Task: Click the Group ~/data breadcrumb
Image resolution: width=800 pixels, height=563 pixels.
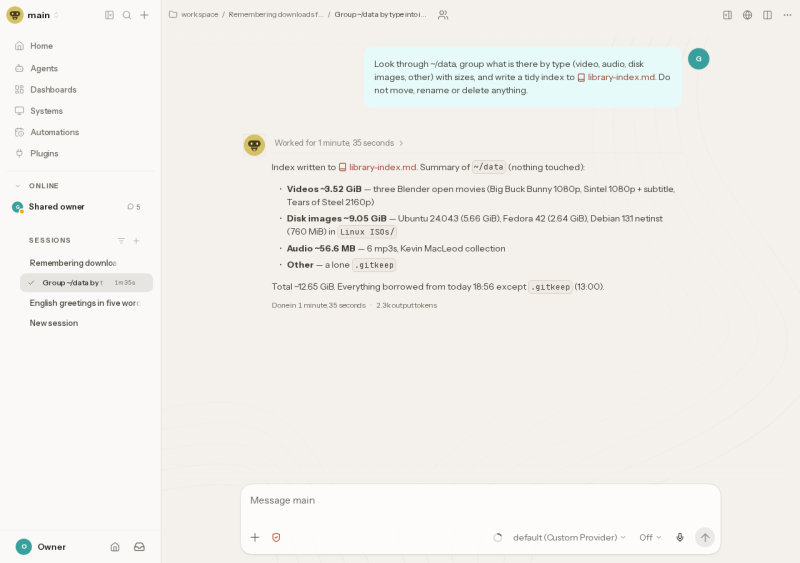Action: [x=380, y=15]
